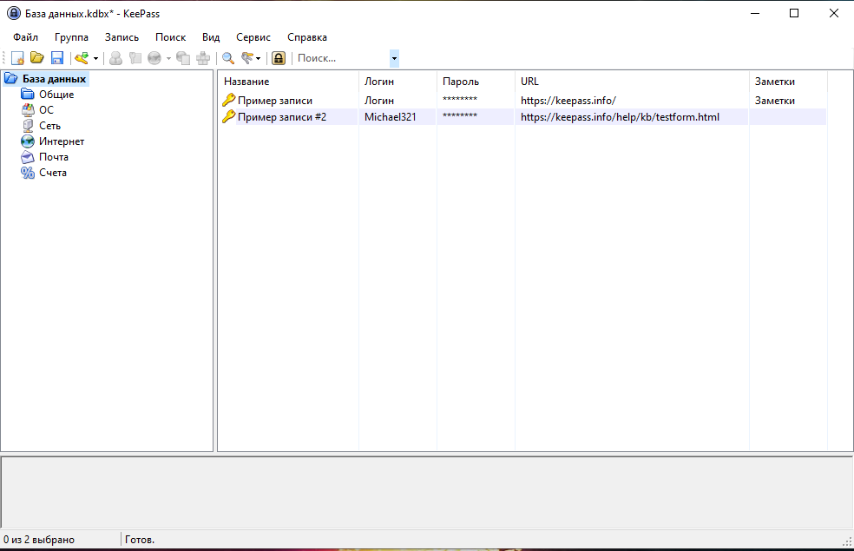Click the Почта envelope icon

(x=28, y=157)
